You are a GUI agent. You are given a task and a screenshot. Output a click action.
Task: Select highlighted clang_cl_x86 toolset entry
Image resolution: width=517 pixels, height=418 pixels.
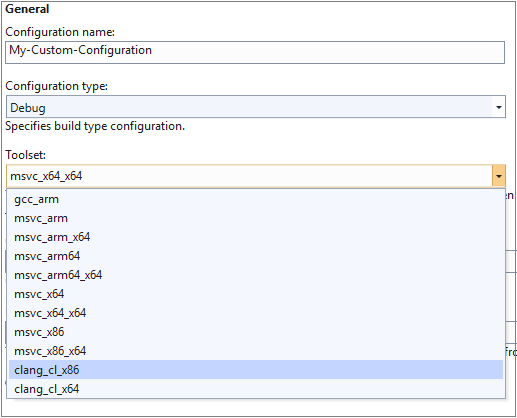256,370
